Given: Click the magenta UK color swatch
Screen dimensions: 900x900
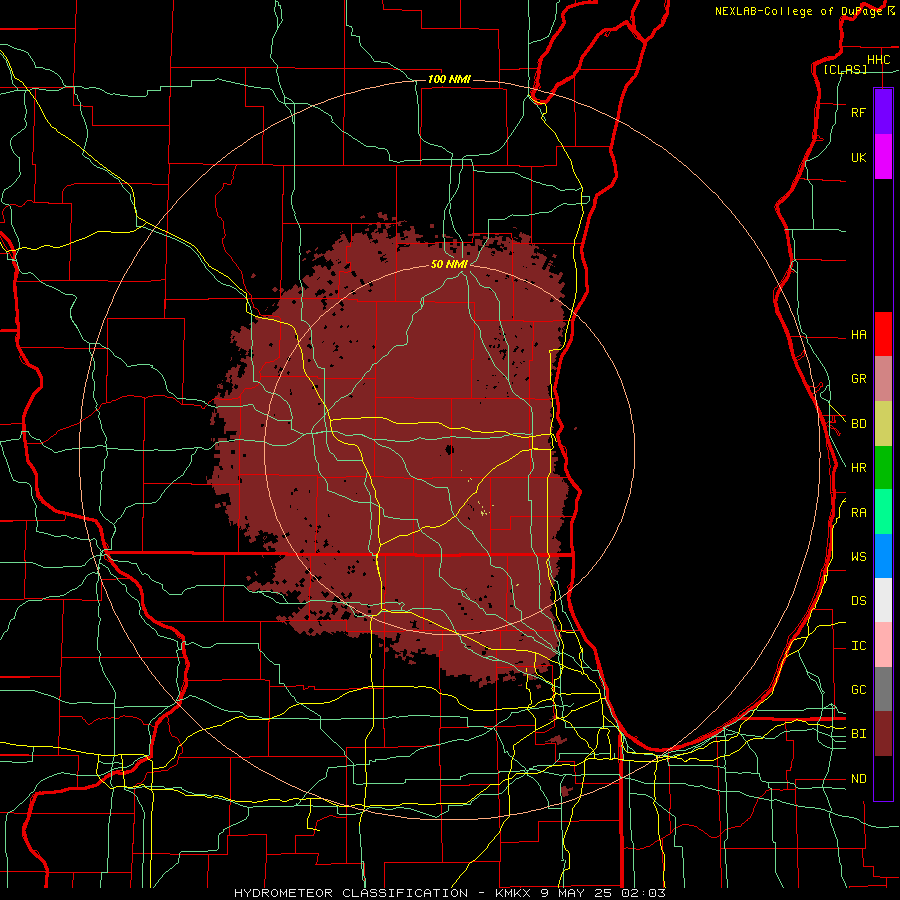Looking at the screenshot, I should click(883, 157).
